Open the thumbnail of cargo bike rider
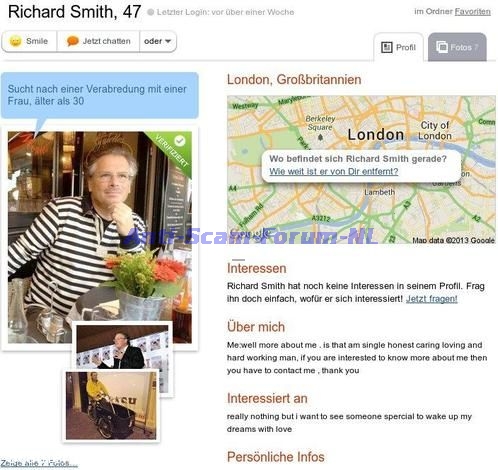 point(111,406)
